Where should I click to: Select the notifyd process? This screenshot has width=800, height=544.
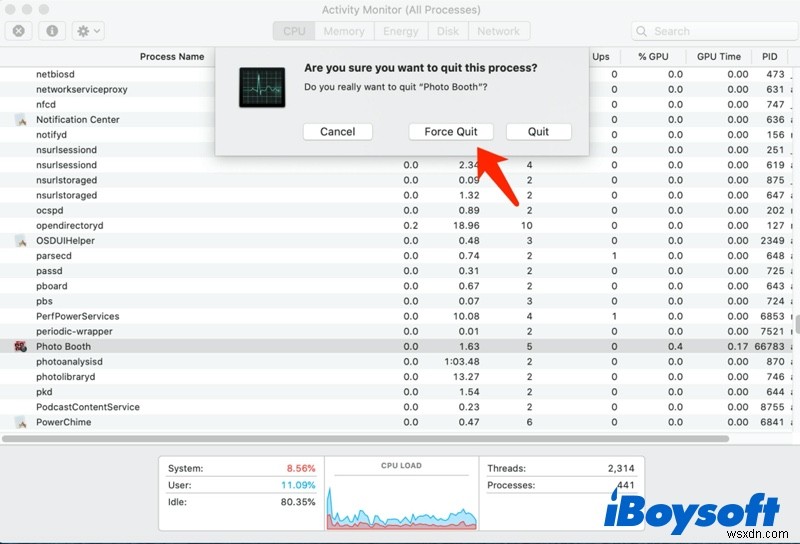point(52,135)
